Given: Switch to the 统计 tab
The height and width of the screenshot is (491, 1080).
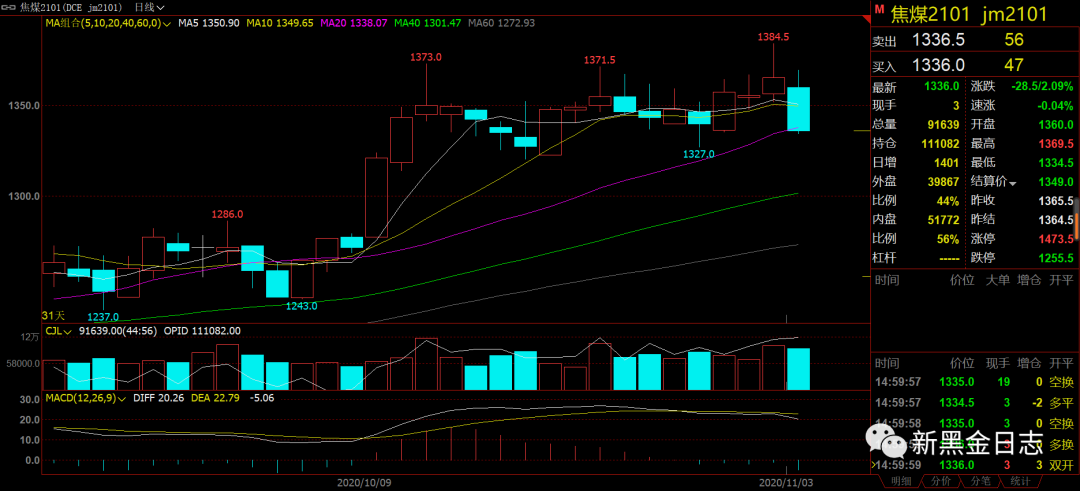Looking at the screenshot, I should 1020,481.
